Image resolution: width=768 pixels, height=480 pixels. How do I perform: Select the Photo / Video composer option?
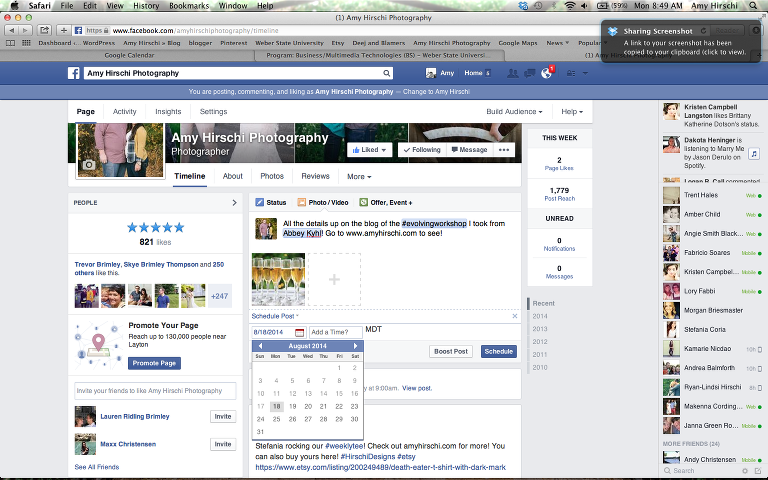click(x=323, y=202)
